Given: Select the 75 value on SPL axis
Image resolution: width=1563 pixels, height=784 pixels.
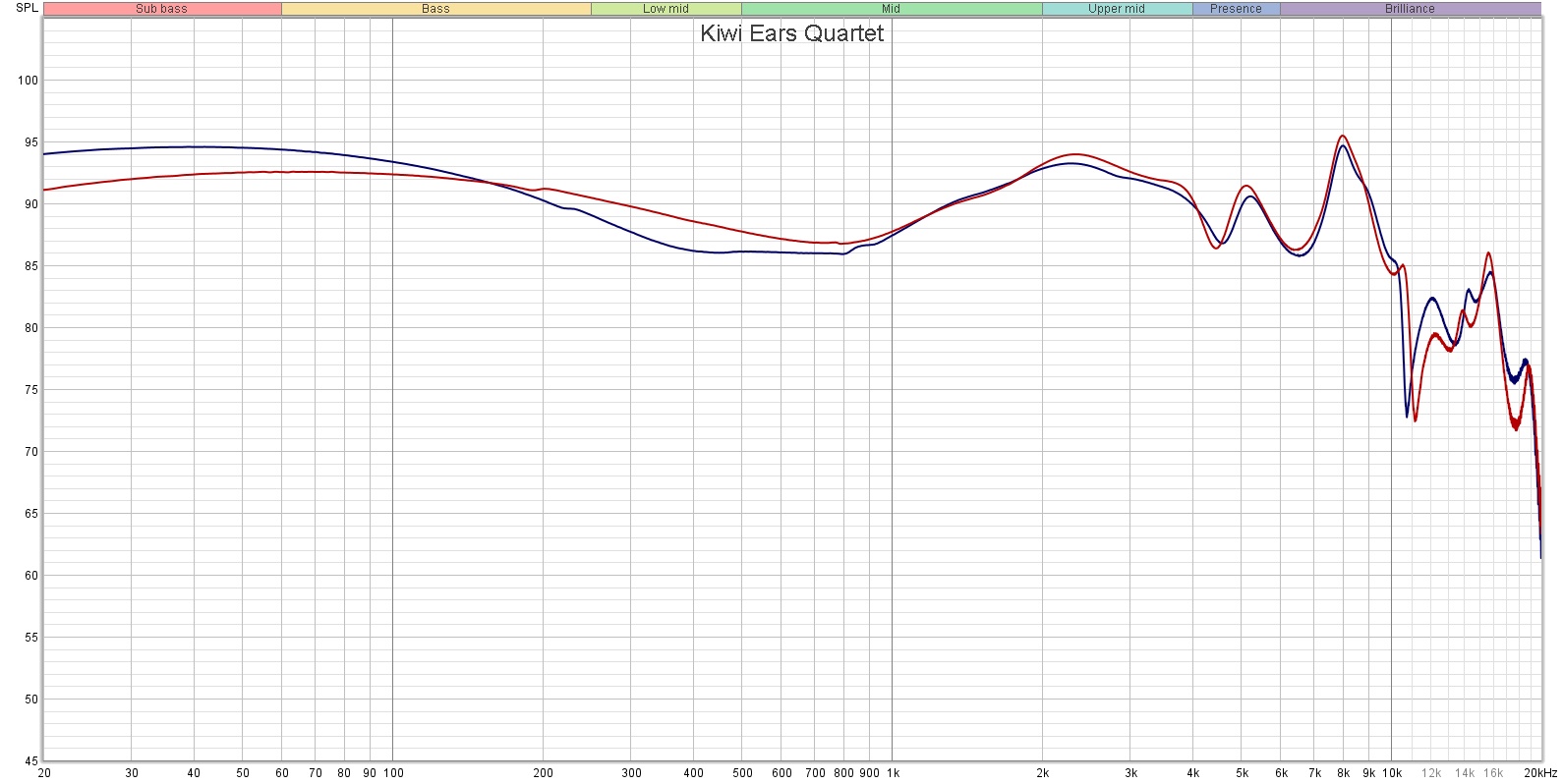Looking at the screenshot, I should point(30,390).
